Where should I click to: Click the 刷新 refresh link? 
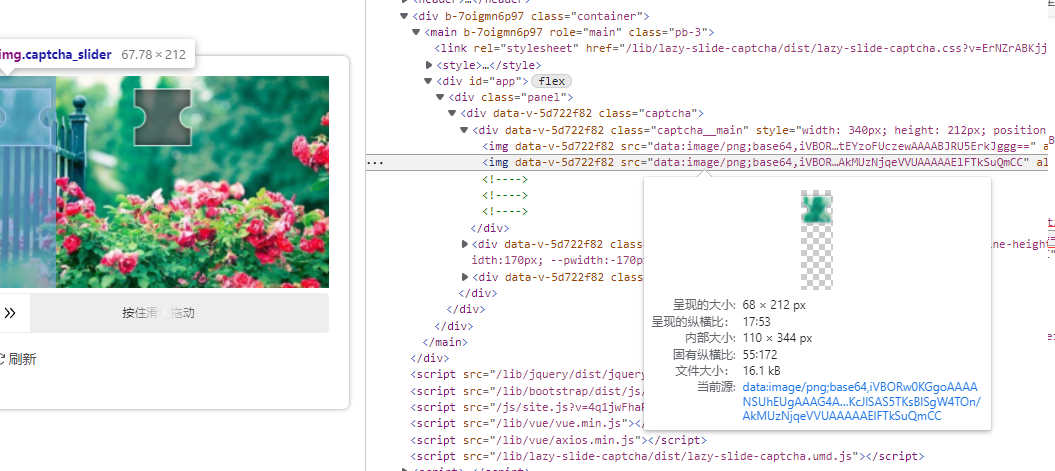(18, 359)
